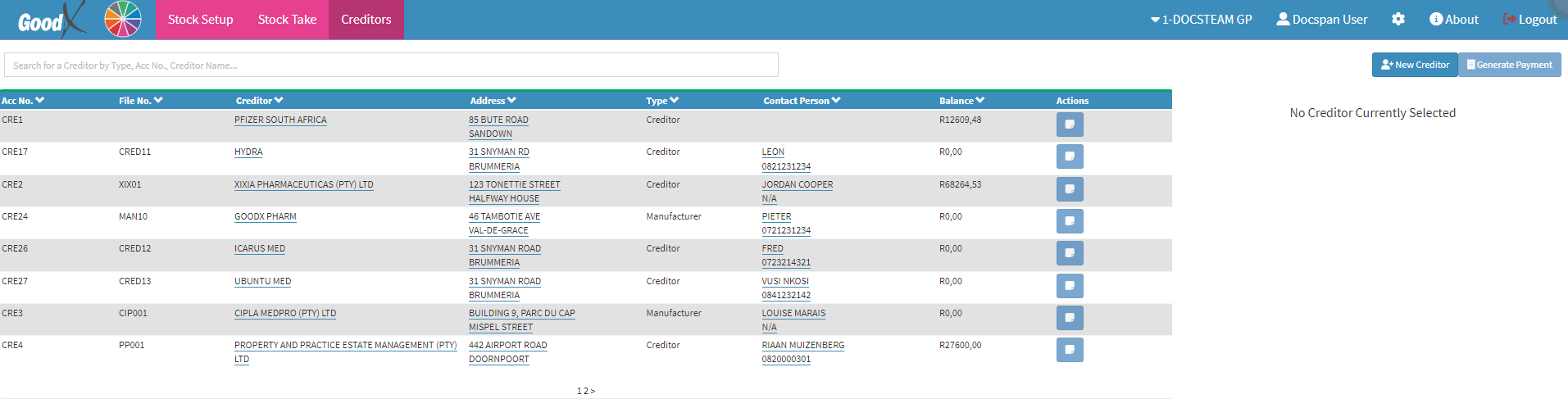Open Docspan User profile menu
Viewport: 1568px width, 399px height.
click(x=1322, y=20)
